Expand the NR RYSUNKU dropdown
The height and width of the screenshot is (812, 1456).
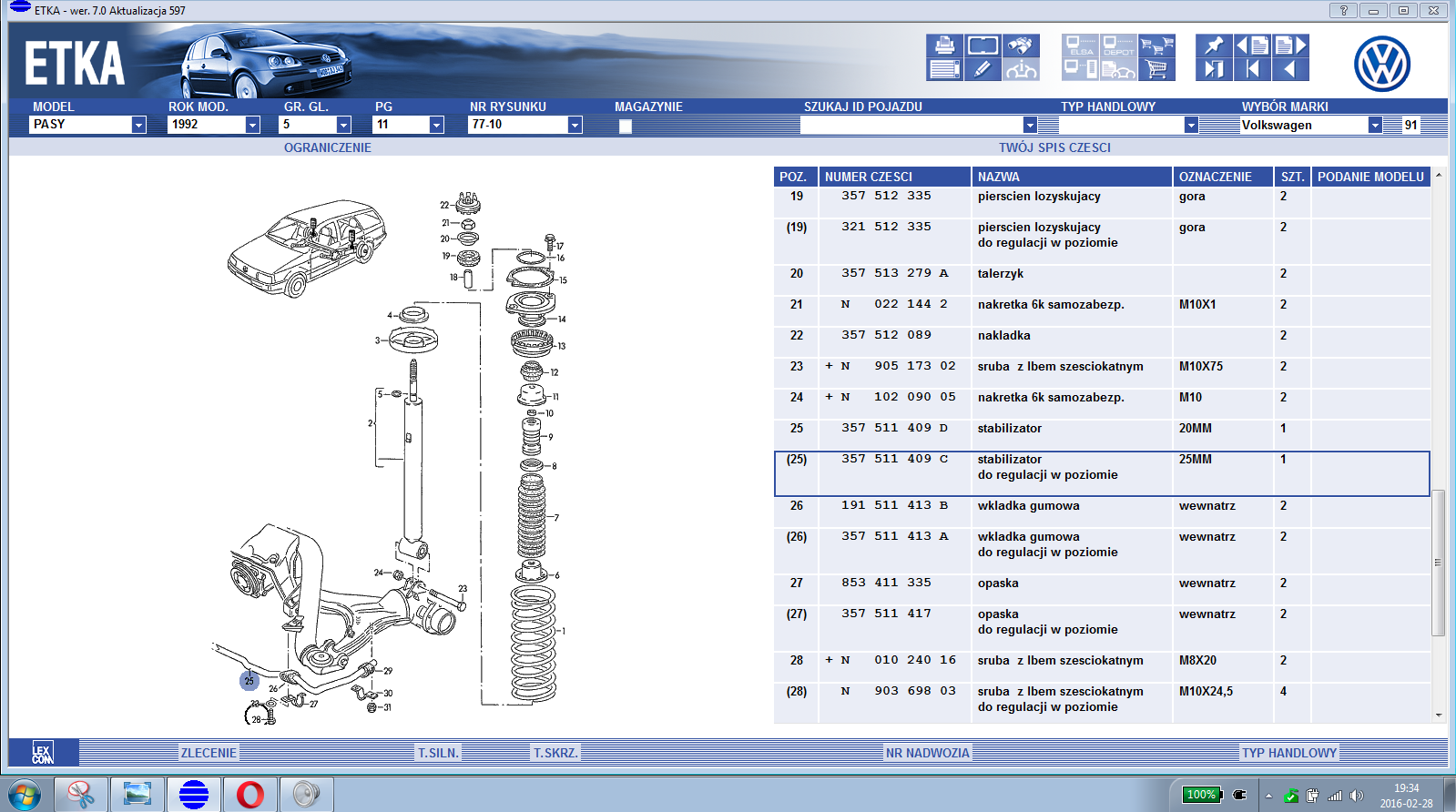click(575, 125)
